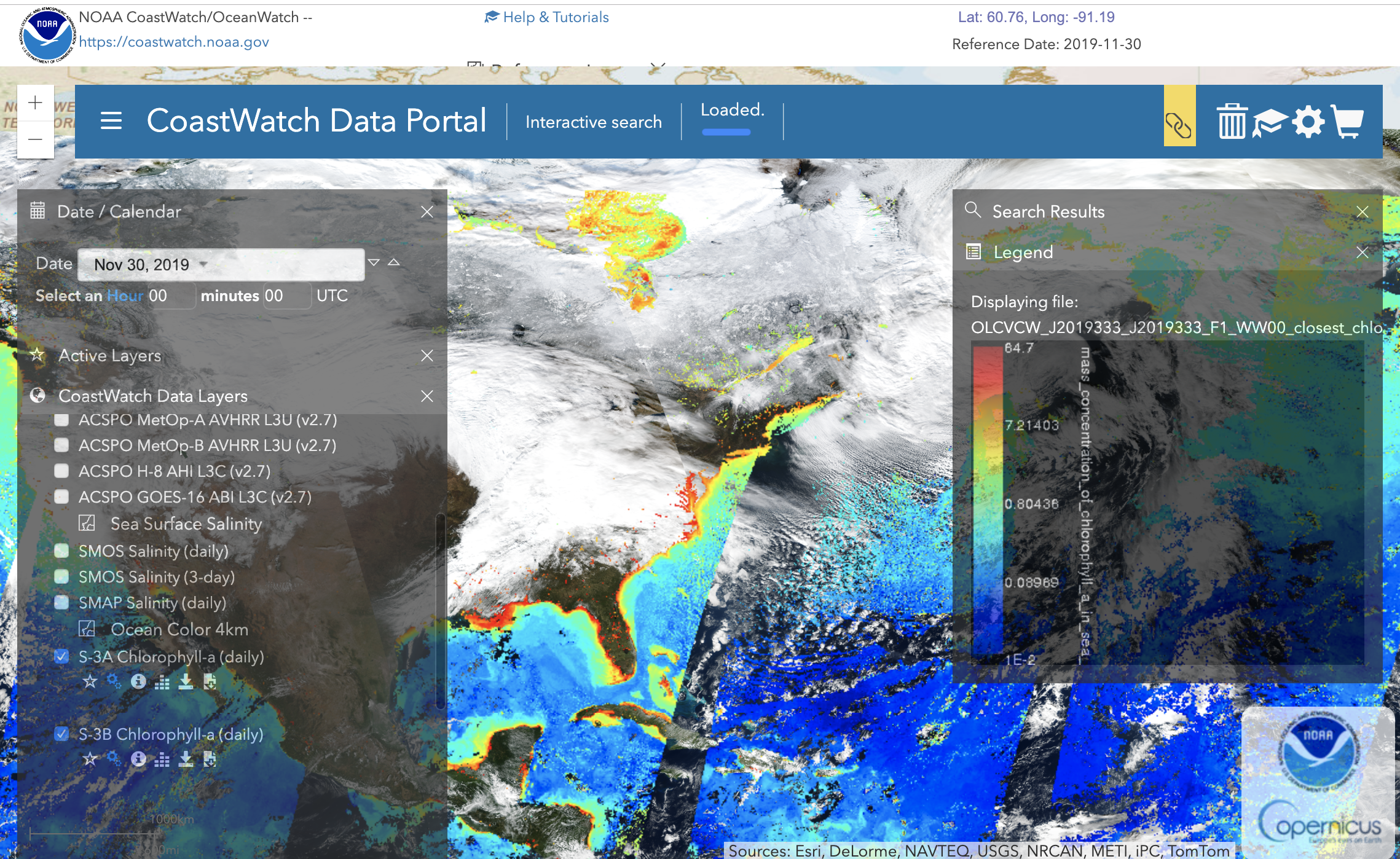Click download icon under S-3B Chlorophyll-a
The width and height of the screenshot is (1400, 859).
coord(186,759)
